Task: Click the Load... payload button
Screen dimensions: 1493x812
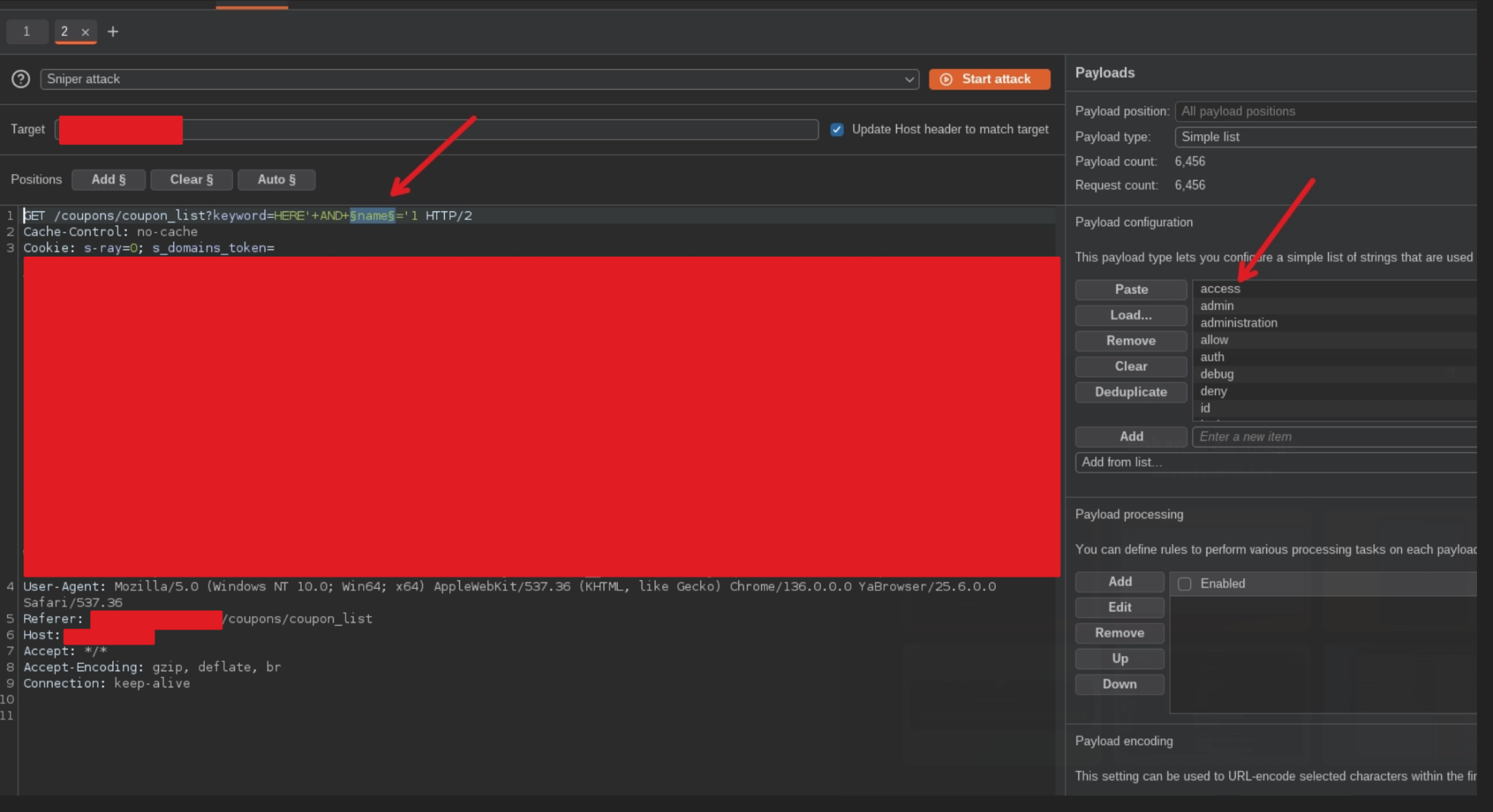Action: point(1131,315)
